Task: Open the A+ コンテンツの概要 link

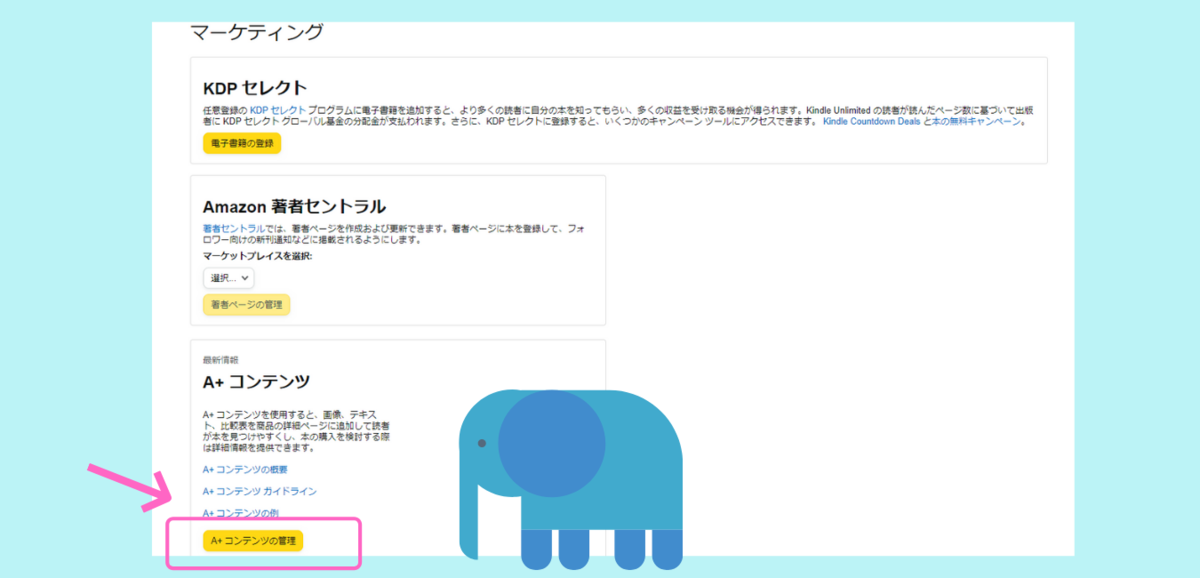Action: pos(245,469)
